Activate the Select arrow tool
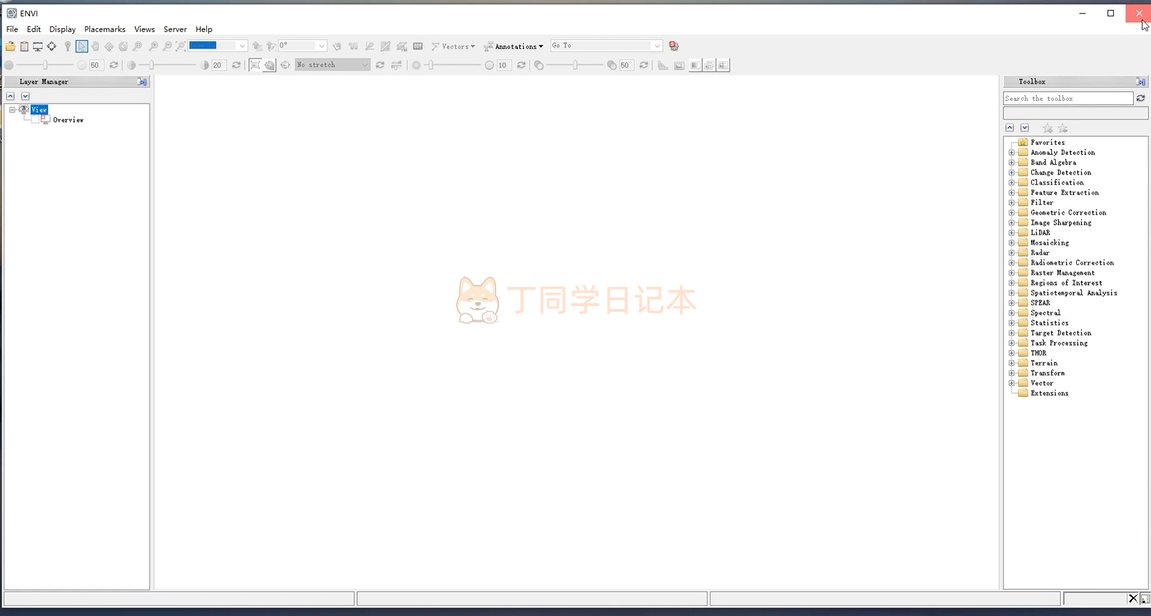Image resolution: width=1151 pixels, height=616 pixels. coord(81,46)
